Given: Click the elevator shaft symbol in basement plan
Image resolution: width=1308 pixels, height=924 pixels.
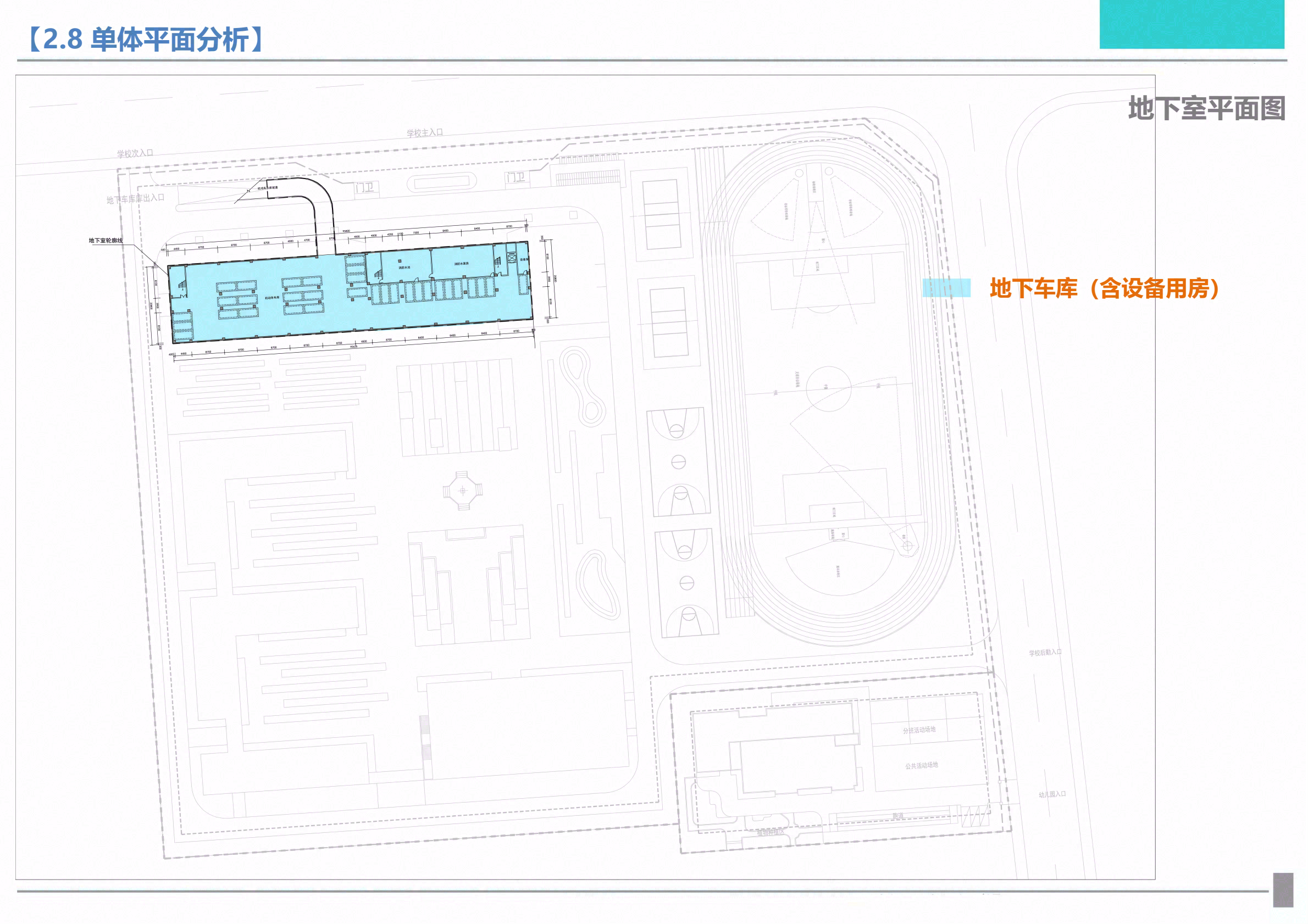Looking at the screenshot, I should coord(512,258).
